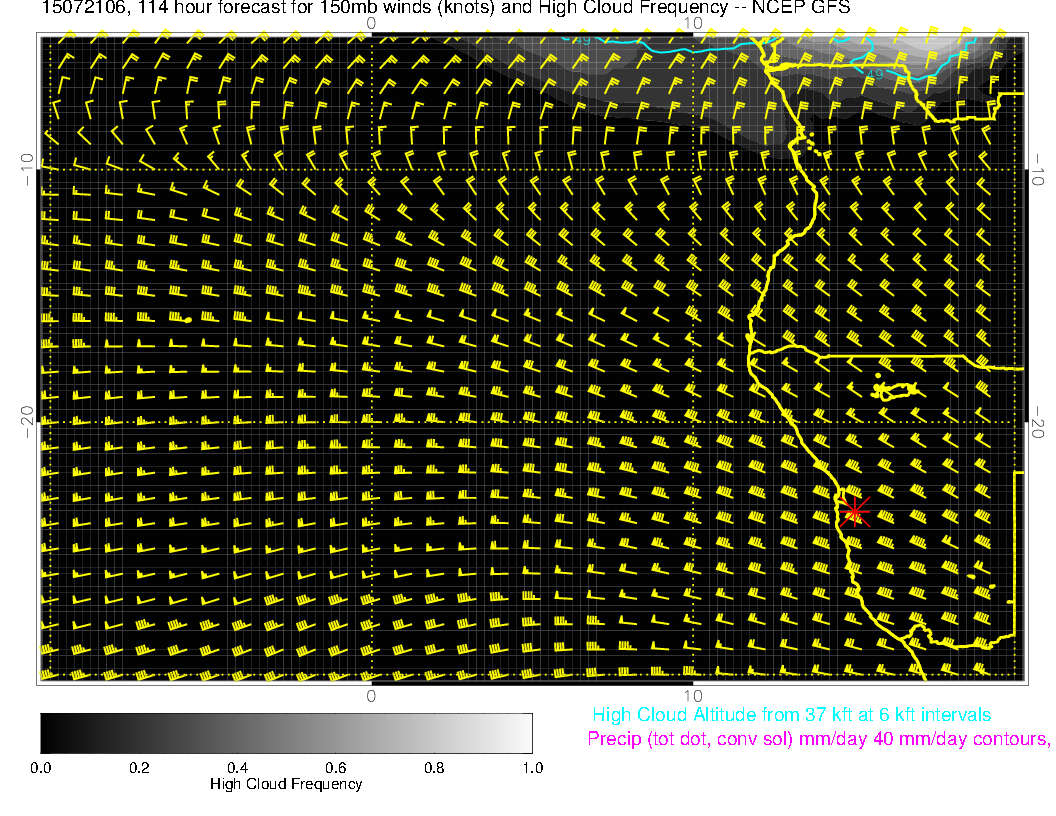Click the 0.4 tick label on colorbar
Image resolution: width=1056 pixels, height=816 pixels.
click(x=237, y=767)
